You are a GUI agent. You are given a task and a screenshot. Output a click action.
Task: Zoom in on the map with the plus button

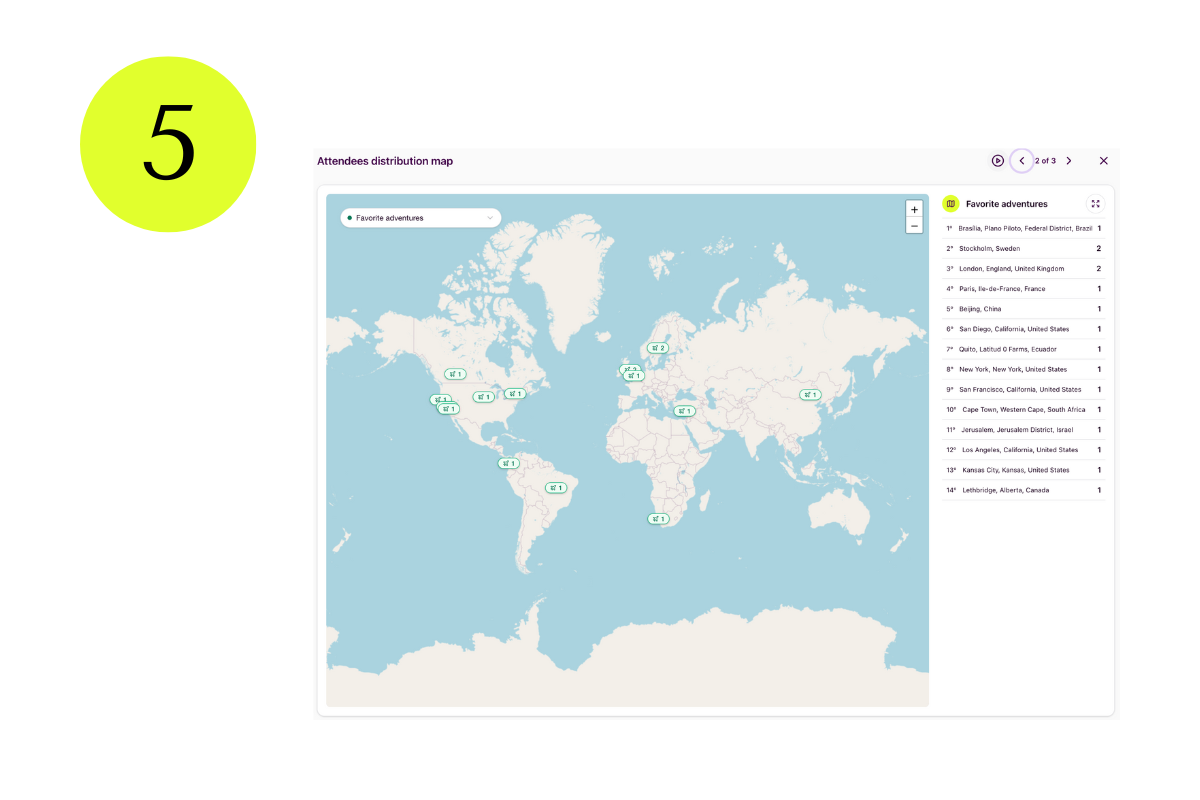(x=914, y=209)
